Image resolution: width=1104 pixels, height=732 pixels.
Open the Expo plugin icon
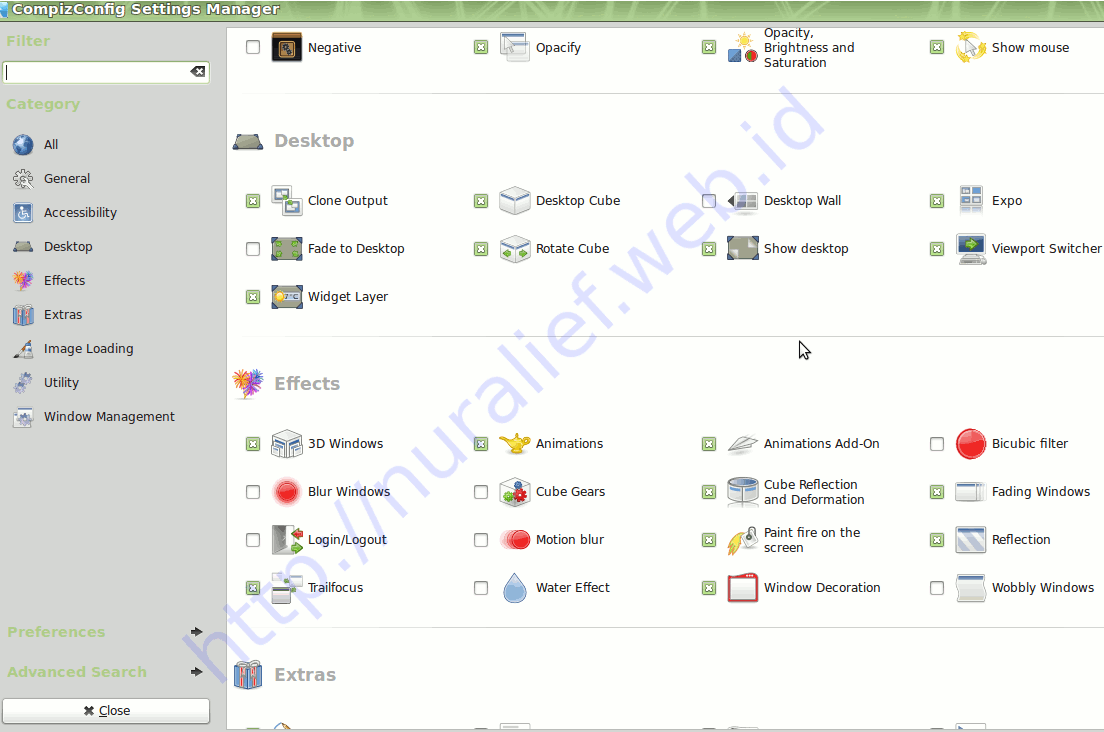pyautogui.click(x=971, y=201)
